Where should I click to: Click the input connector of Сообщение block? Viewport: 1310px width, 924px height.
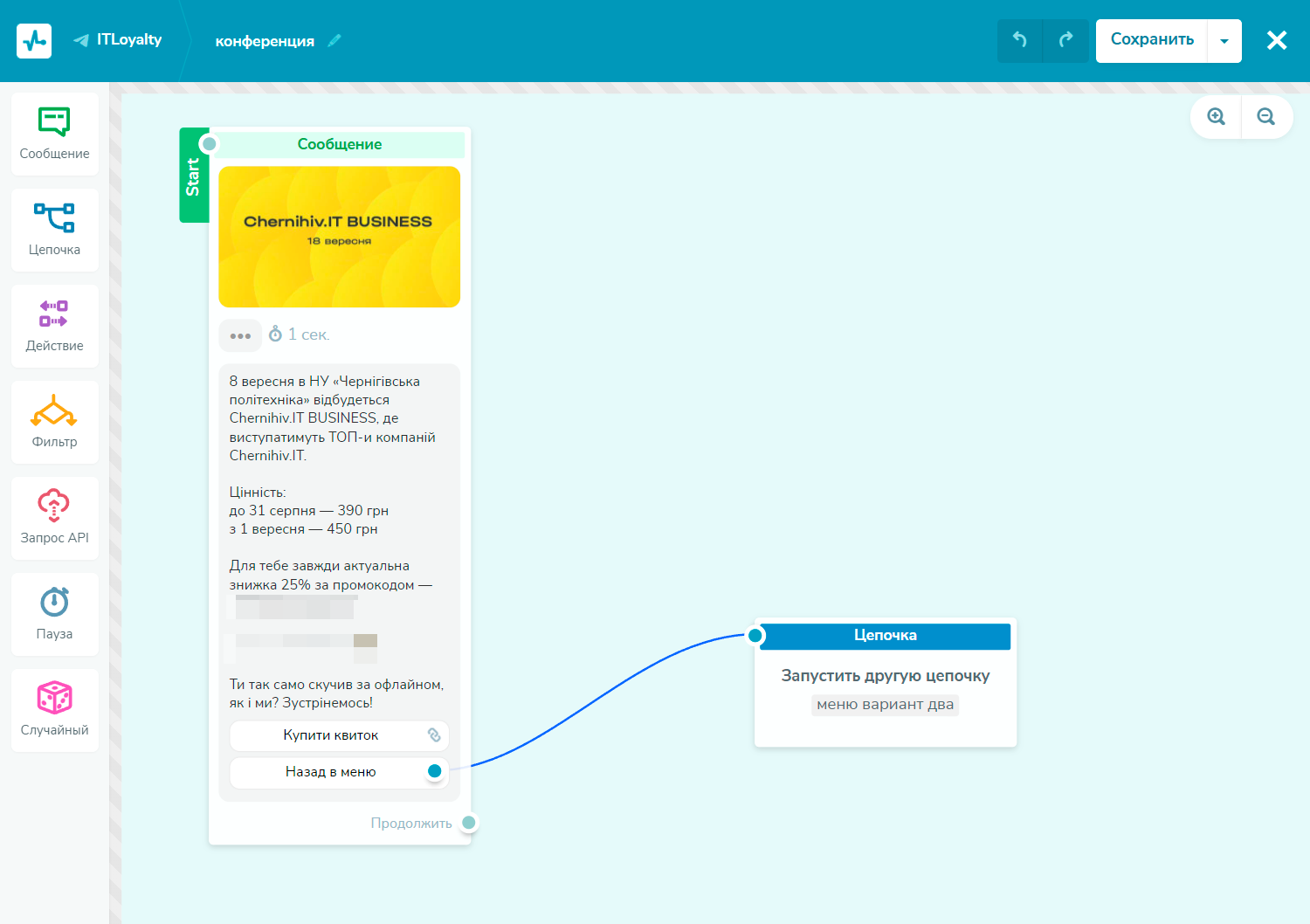tap(209, 144)
